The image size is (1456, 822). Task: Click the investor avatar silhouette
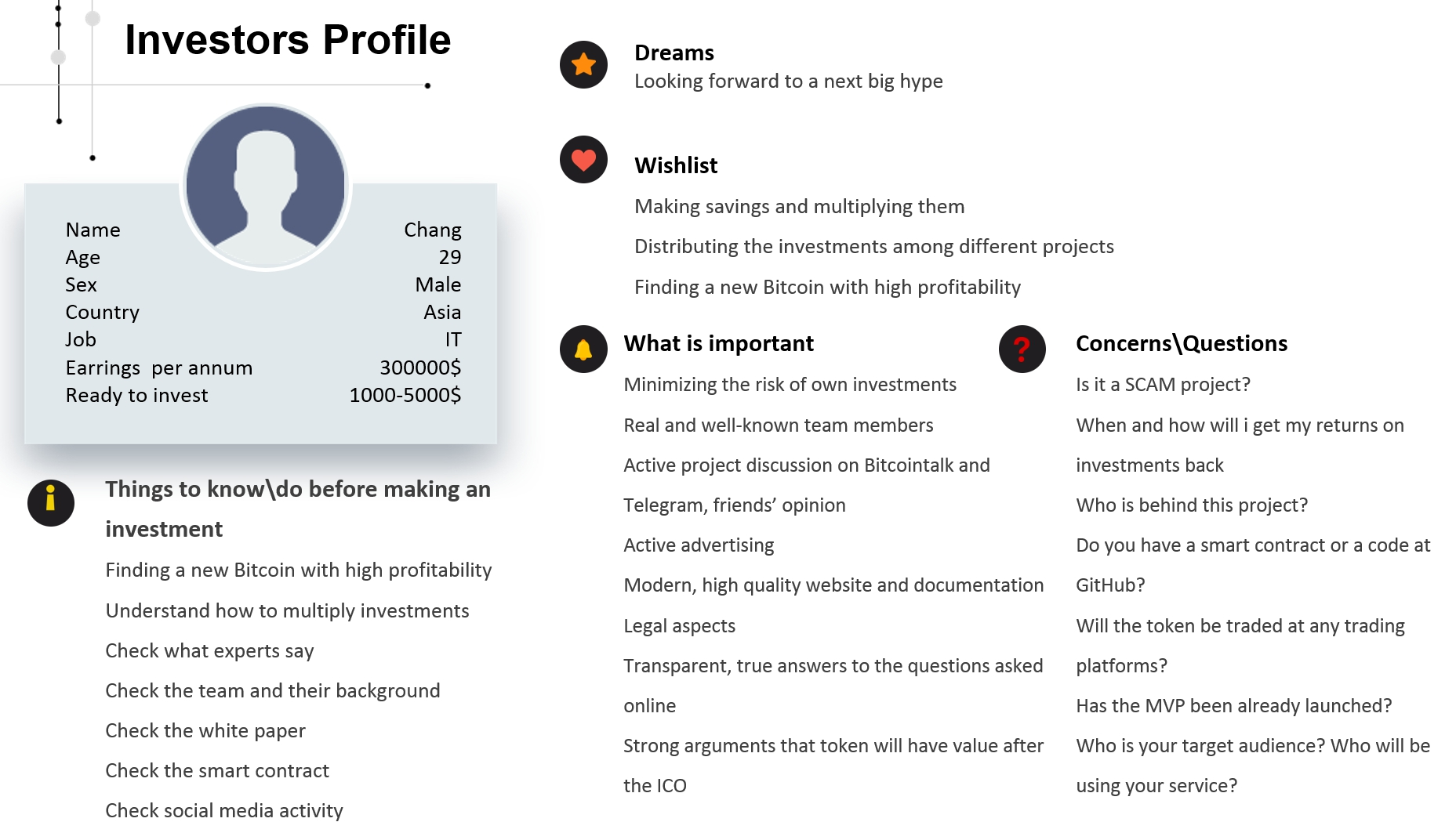266,188
